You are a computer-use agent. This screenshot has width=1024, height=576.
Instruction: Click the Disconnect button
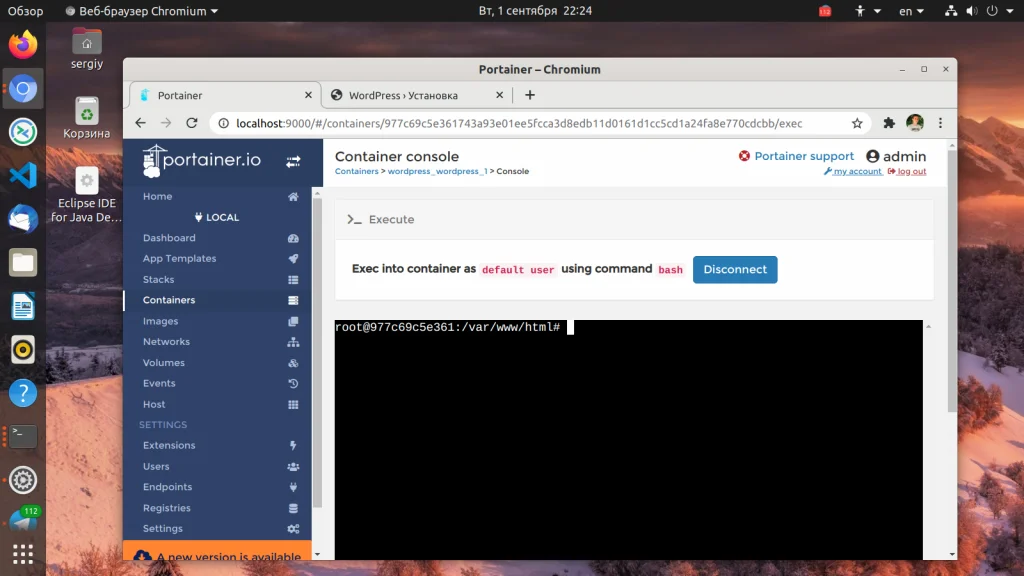735,270
